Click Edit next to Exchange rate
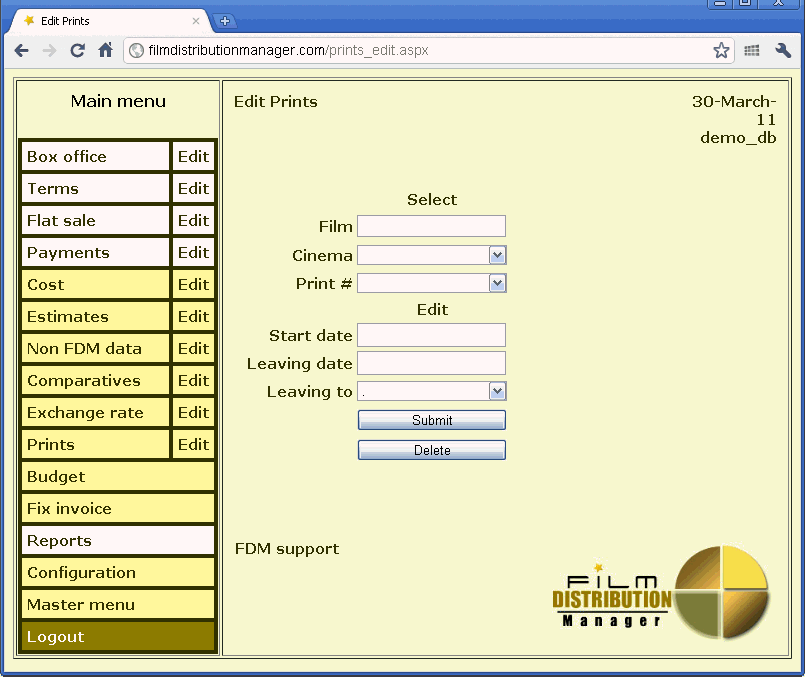Viewport: 805px width, 677px height. (193, 413)
